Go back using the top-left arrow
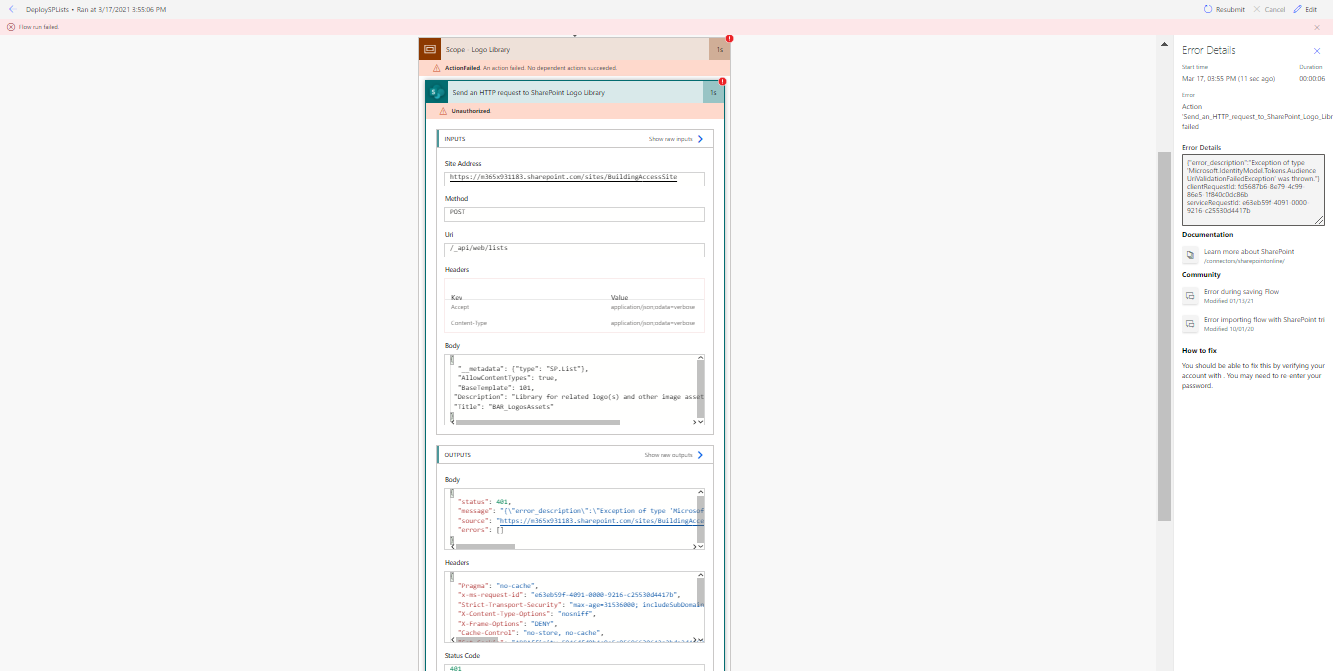The width and height of the screenshot is (1333, 671). 11,9
